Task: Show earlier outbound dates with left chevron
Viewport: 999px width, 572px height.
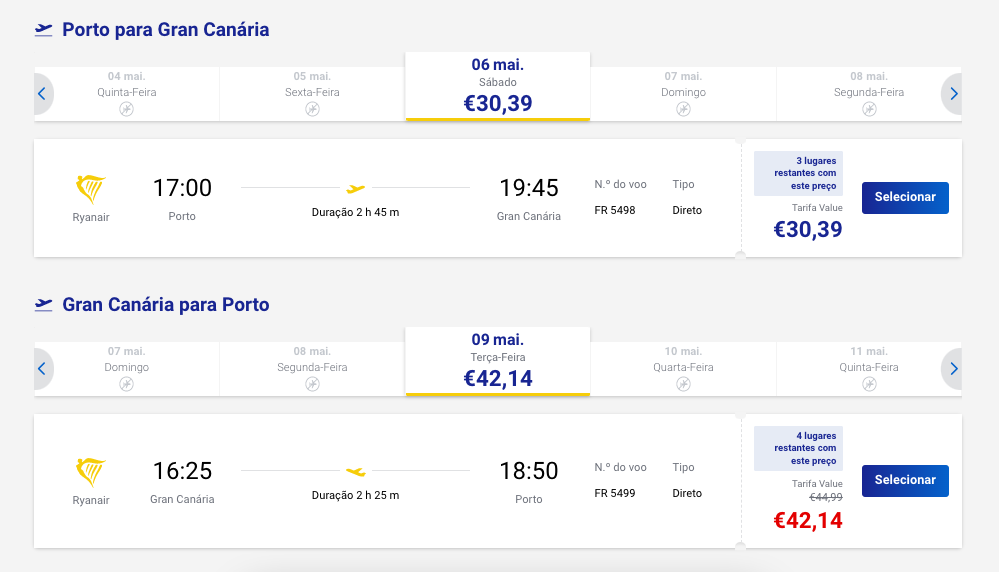Action: pos(43,94)
